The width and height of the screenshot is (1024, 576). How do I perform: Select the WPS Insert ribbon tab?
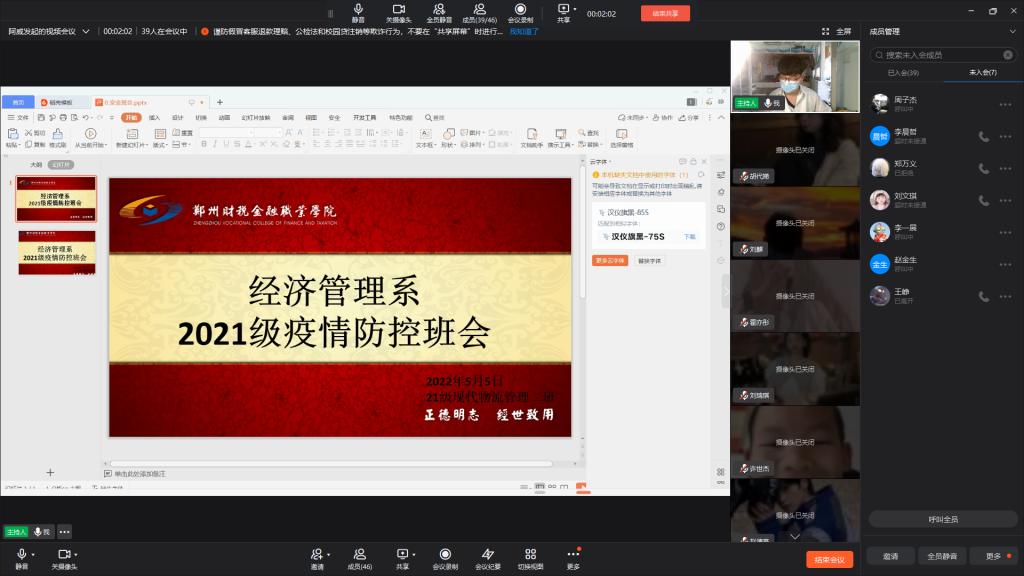click(154, 118)
